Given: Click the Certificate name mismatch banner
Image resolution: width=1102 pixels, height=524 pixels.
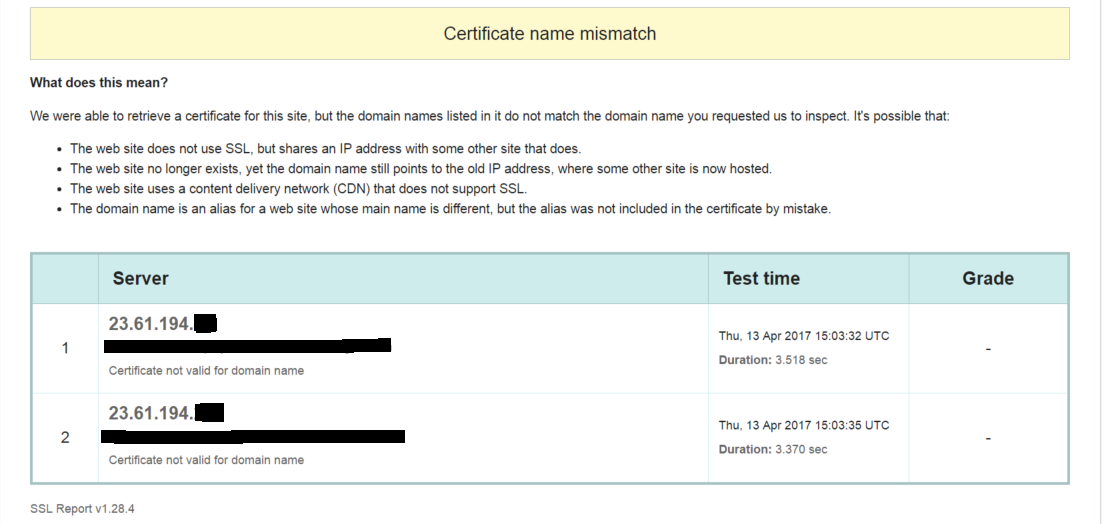Looking at the screenshot, I should click(x=549, y=34).
